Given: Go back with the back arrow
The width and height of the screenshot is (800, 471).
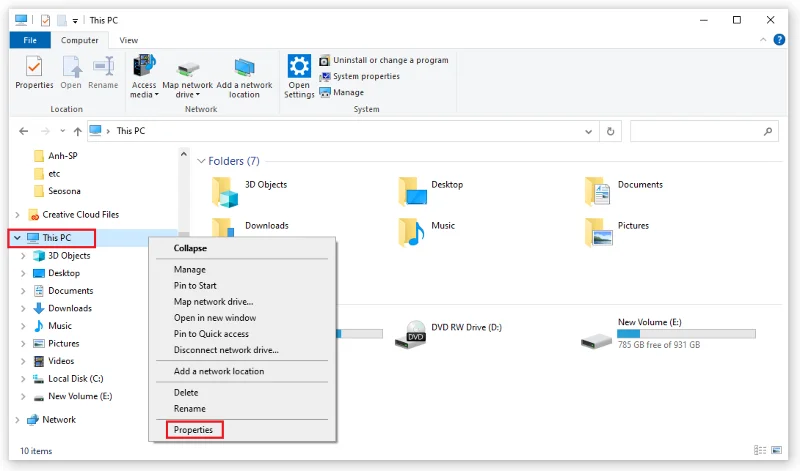Looking at the screenshot, I should (x=23, y=131).
